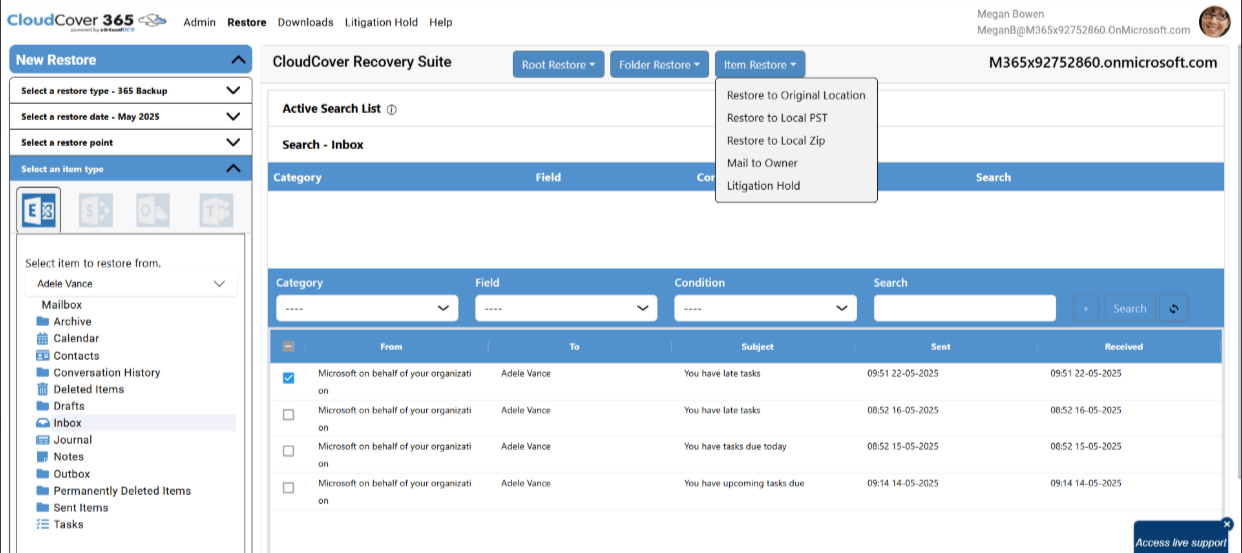Check the tasks due today email checkbox
Viewport: 1242px width, 553px height.
point(289,451)
